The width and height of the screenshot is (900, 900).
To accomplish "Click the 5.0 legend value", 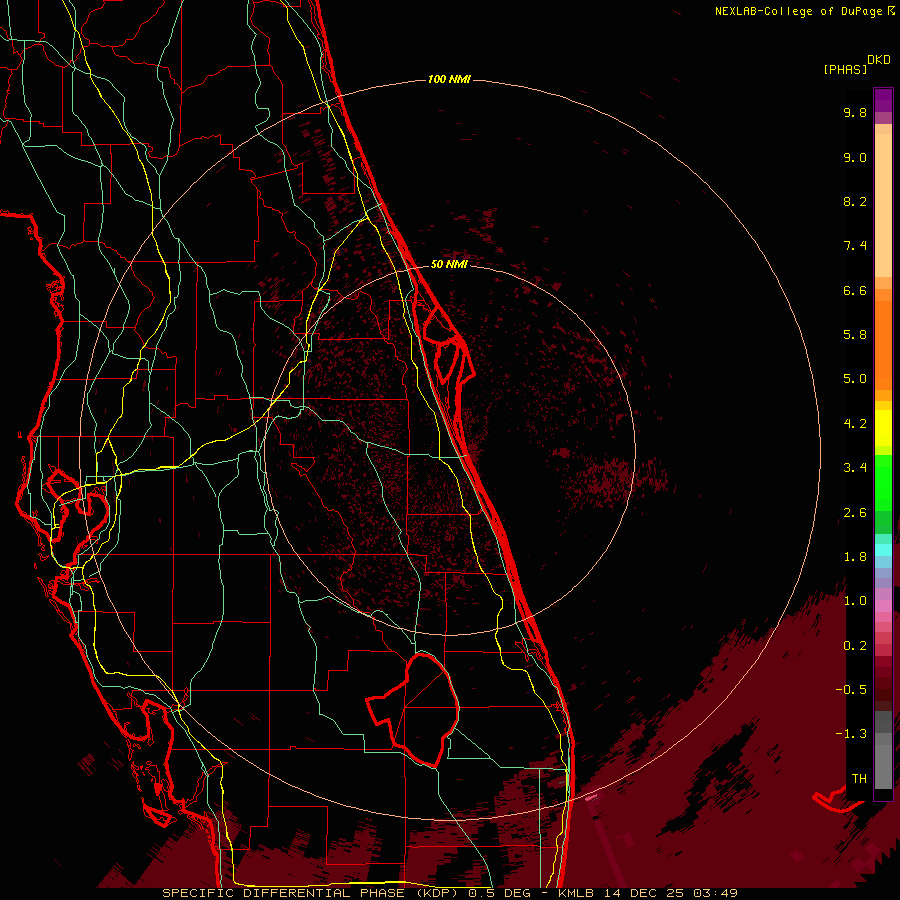I will 855,379.
